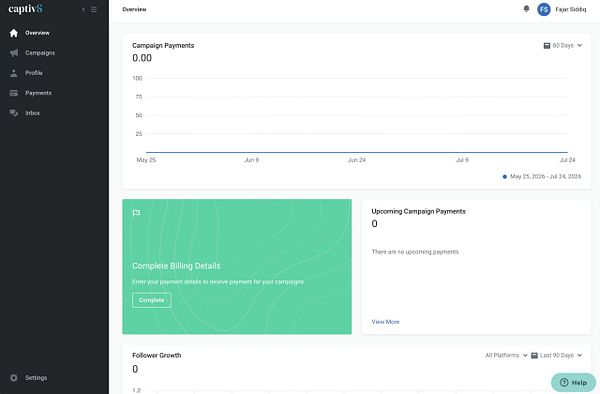Go to Campaigns in sidebar
The height and width of the screenshot is (394, 600).
(40, 53)
